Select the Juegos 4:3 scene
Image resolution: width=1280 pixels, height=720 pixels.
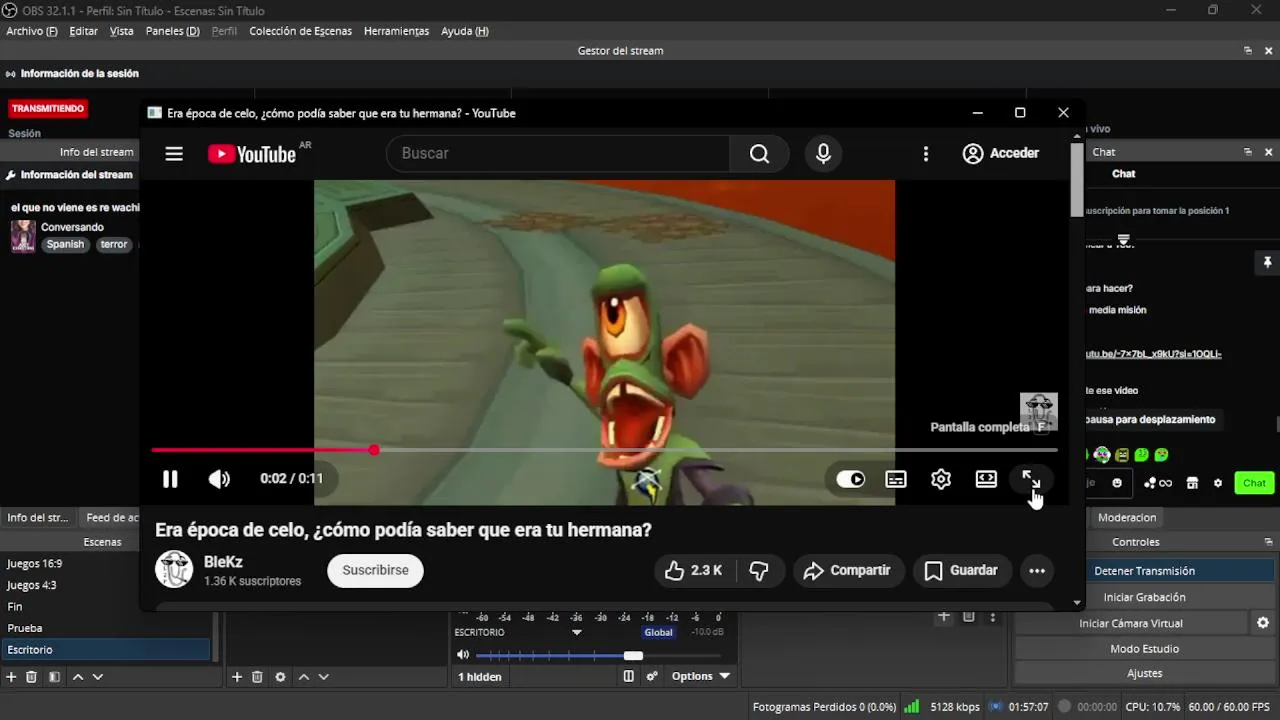click(106, 585)
